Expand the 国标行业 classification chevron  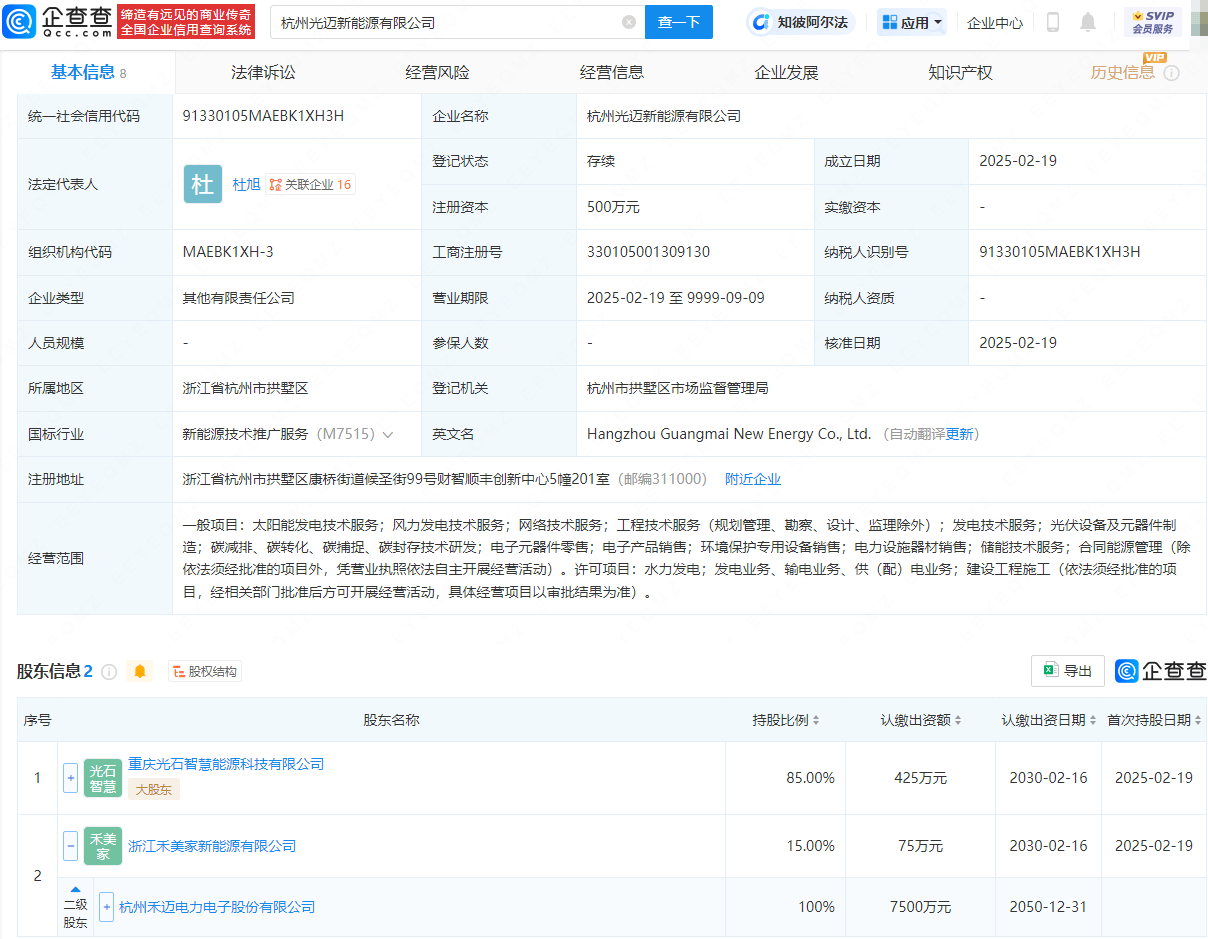point(388,435)
